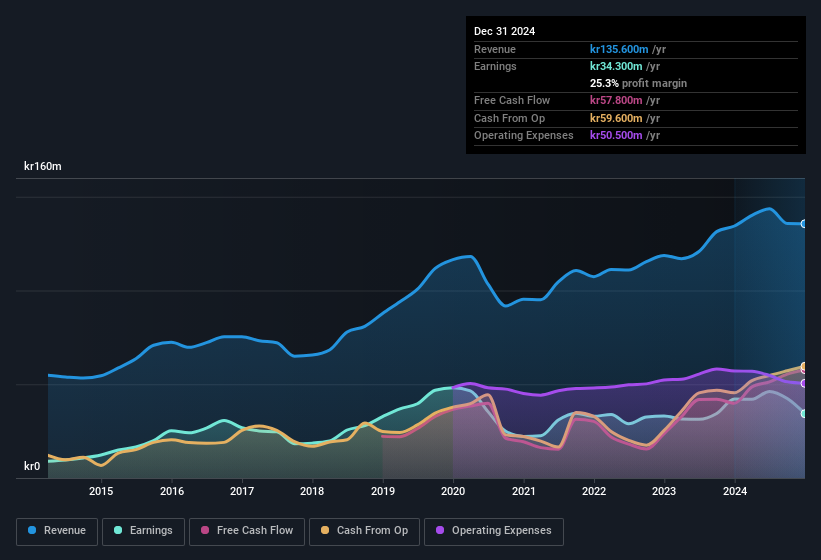Click the Earnings endpoint marker on chart
The height and width of the screenshot is (560, 821).
tap(804, 413)
